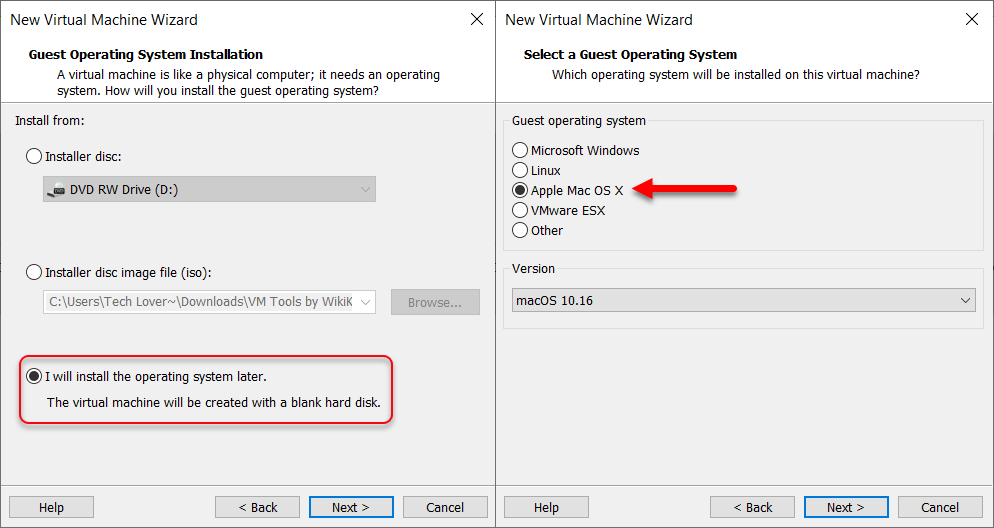The width and height of the screenshot is (994, 528).
Task: Cancel the Guest OS Installation wizard
Action: tap(445, 507)
